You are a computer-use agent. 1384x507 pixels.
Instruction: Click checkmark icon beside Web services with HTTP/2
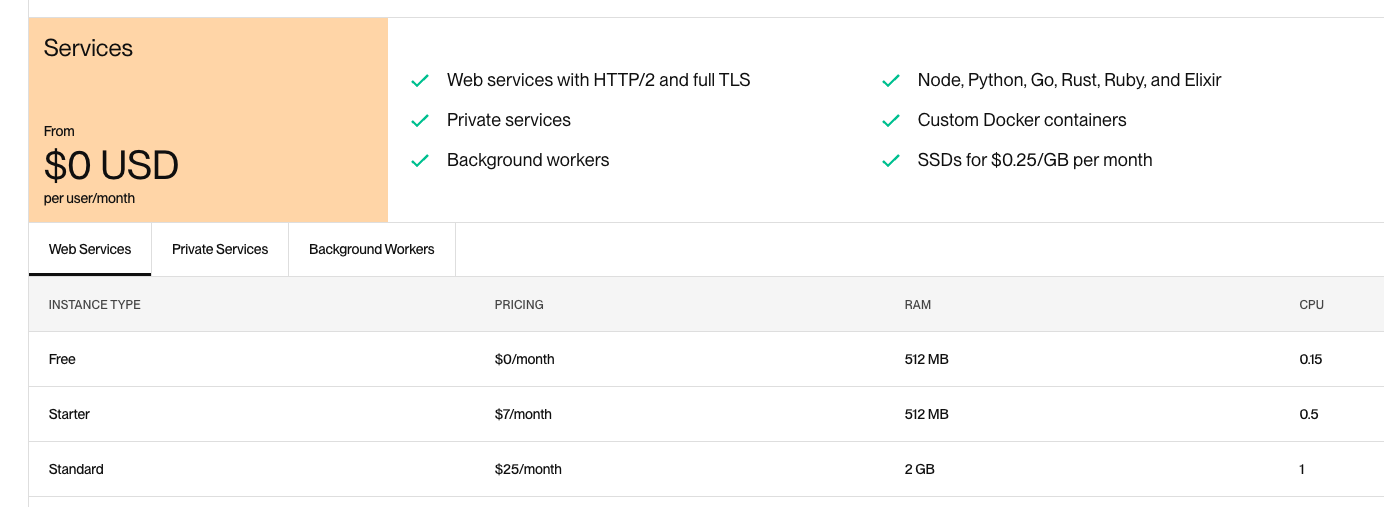click(420, 80)
